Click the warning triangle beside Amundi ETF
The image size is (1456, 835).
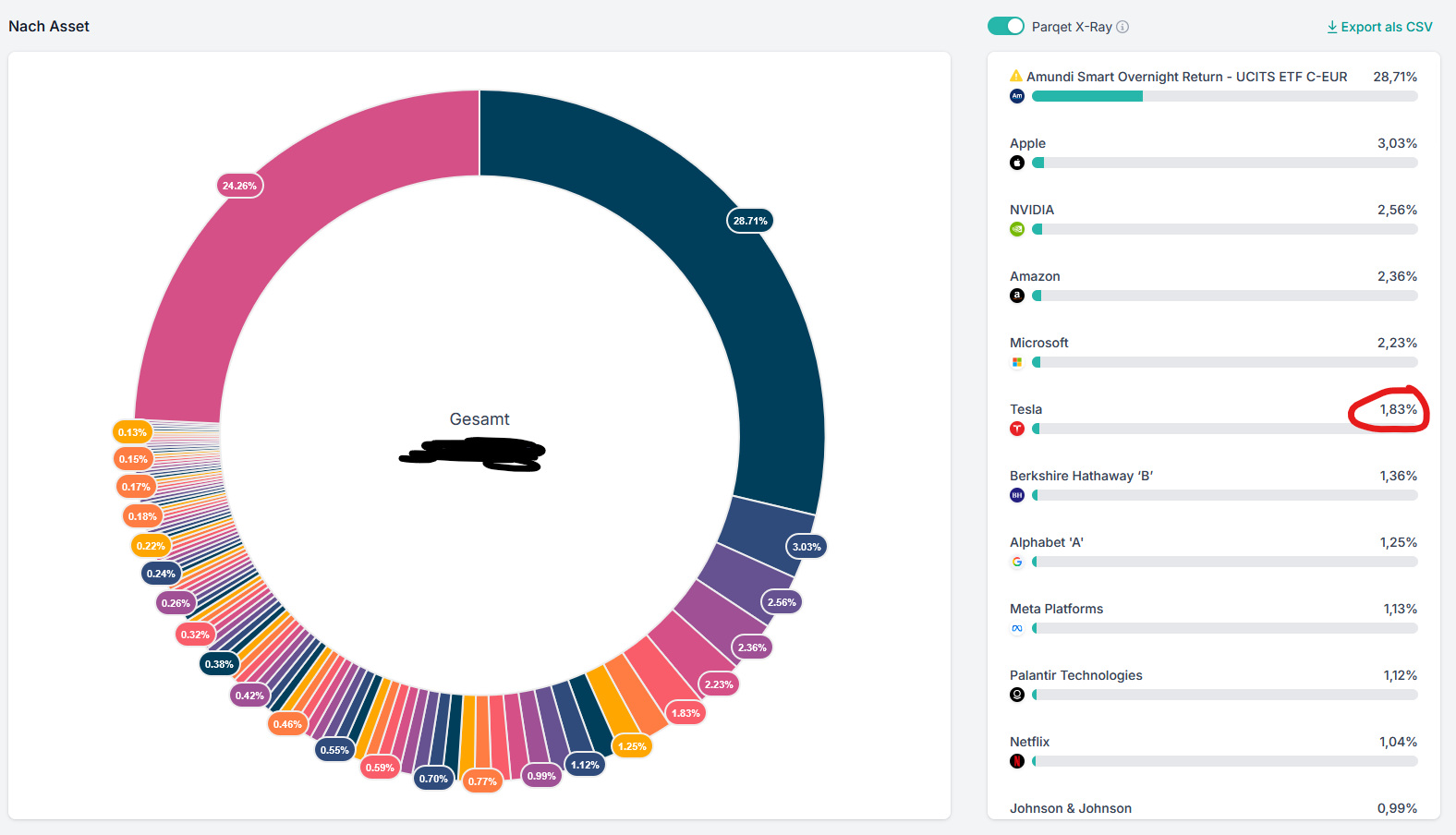(x=1016, y=76)
